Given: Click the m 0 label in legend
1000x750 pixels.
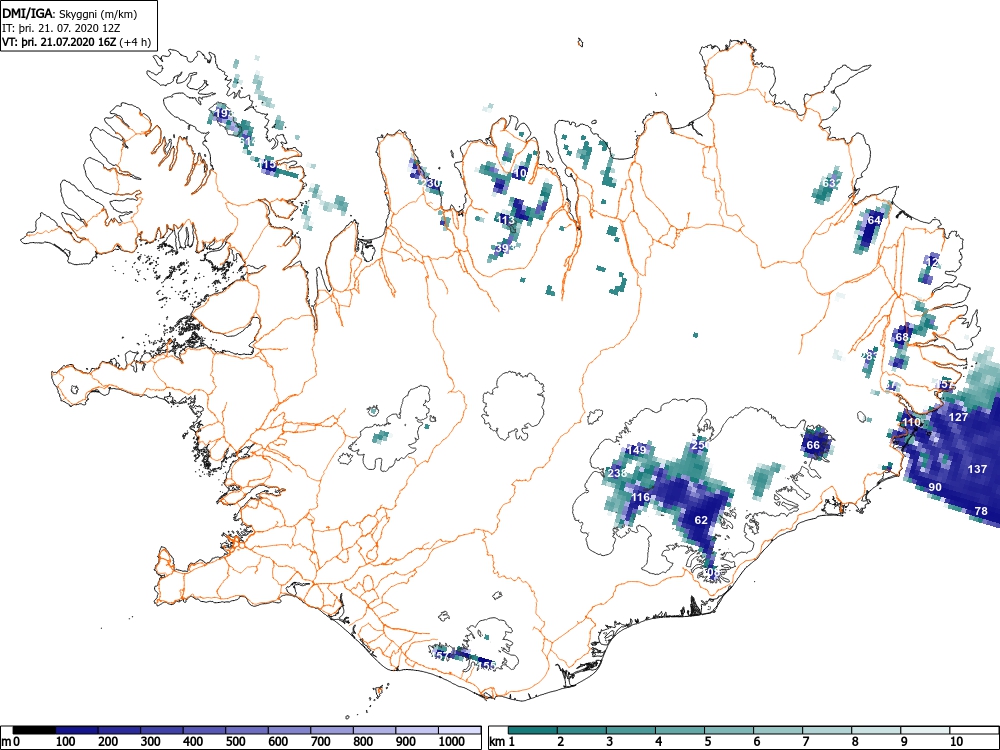Looking at the screenshot, I should point(8,742).
